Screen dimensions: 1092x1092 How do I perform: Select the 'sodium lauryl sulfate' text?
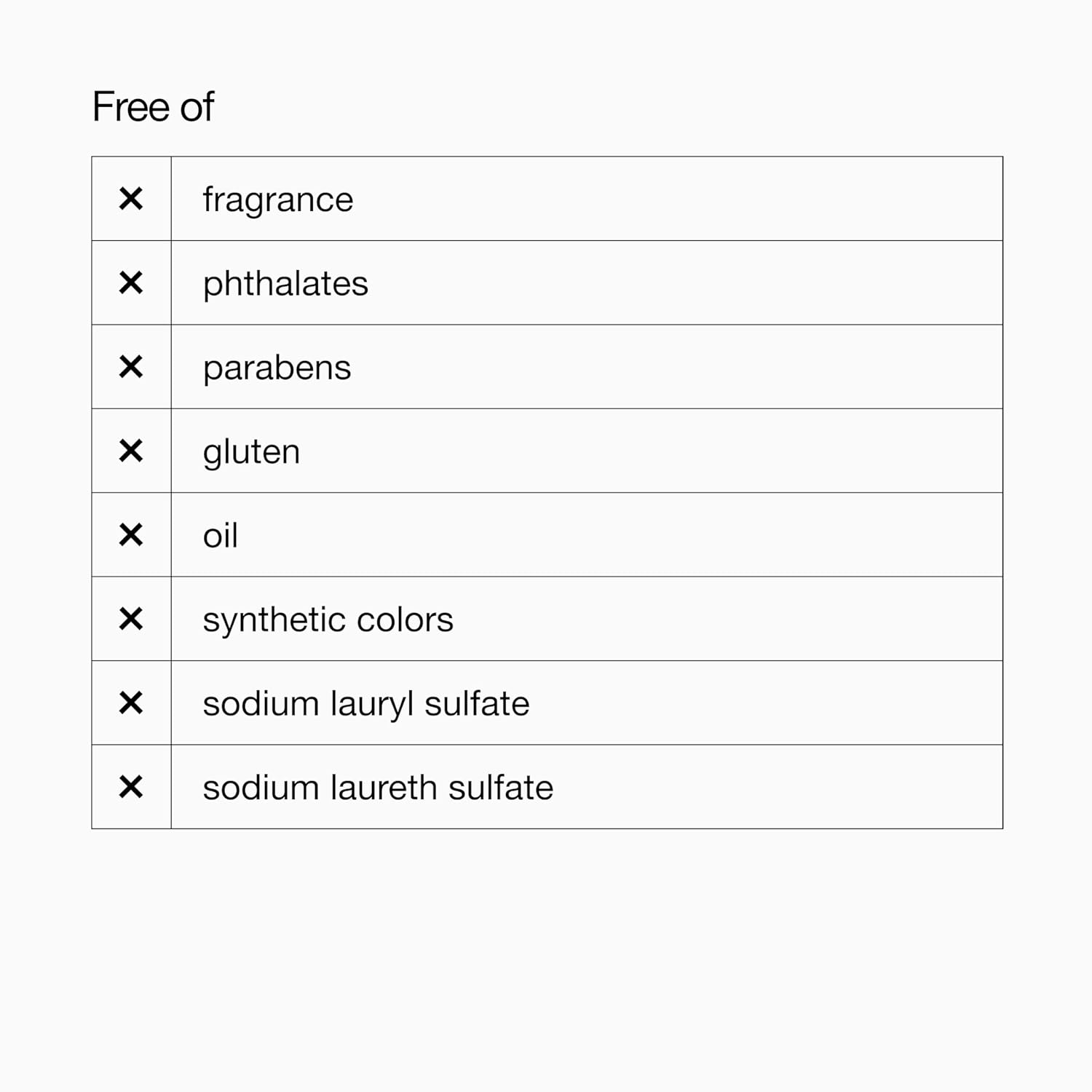click(x=365, y=704)
